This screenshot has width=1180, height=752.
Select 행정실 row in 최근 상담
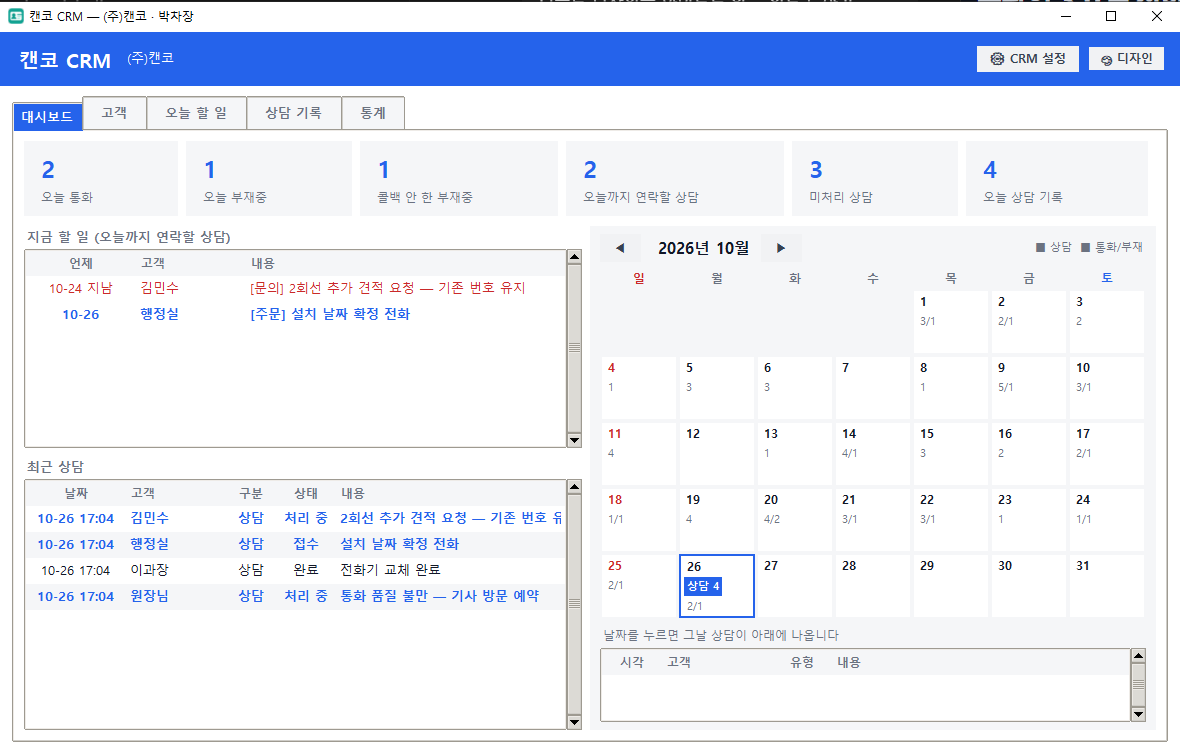(x=295, y=544)
